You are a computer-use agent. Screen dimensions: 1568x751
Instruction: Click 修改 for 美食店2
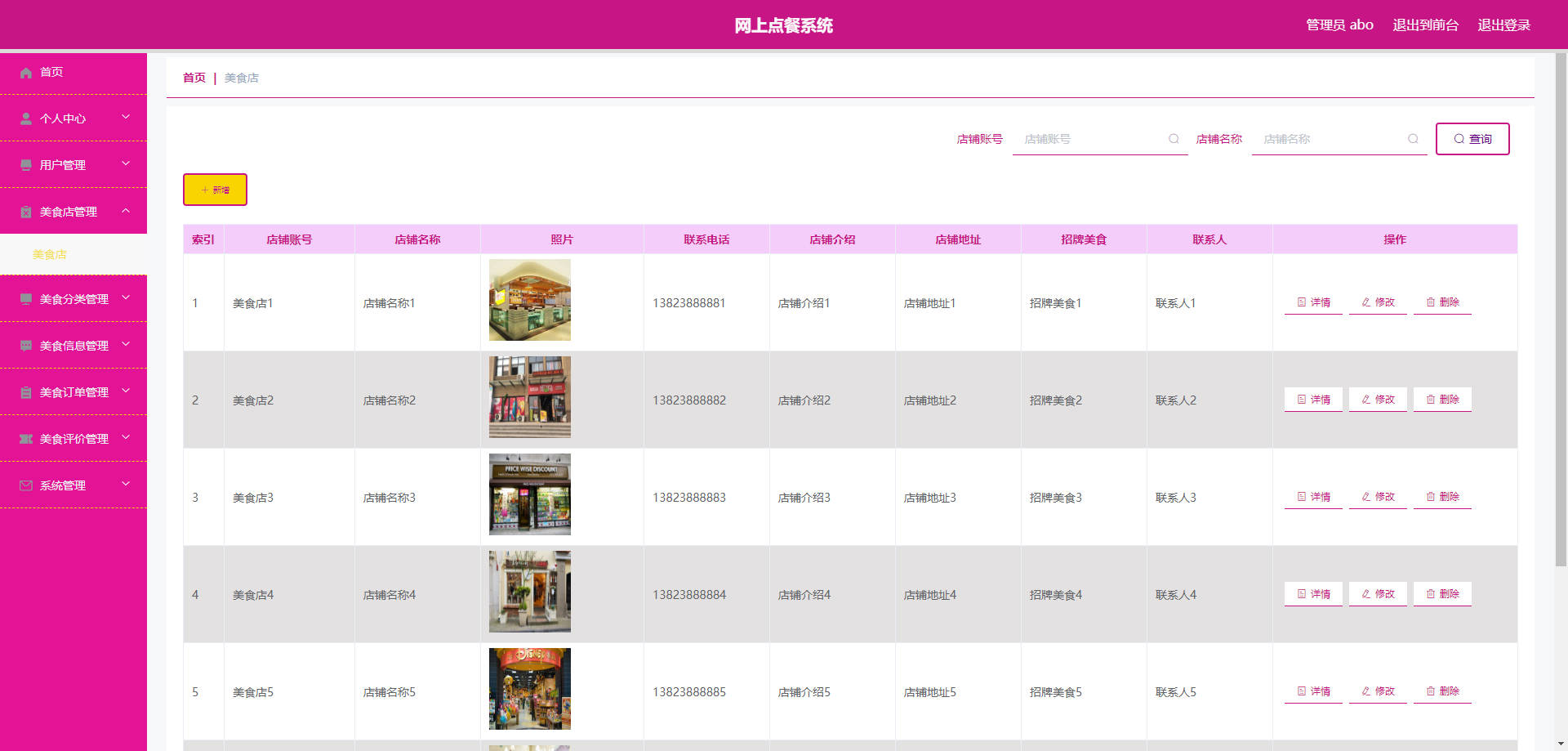pos(1378,400)
